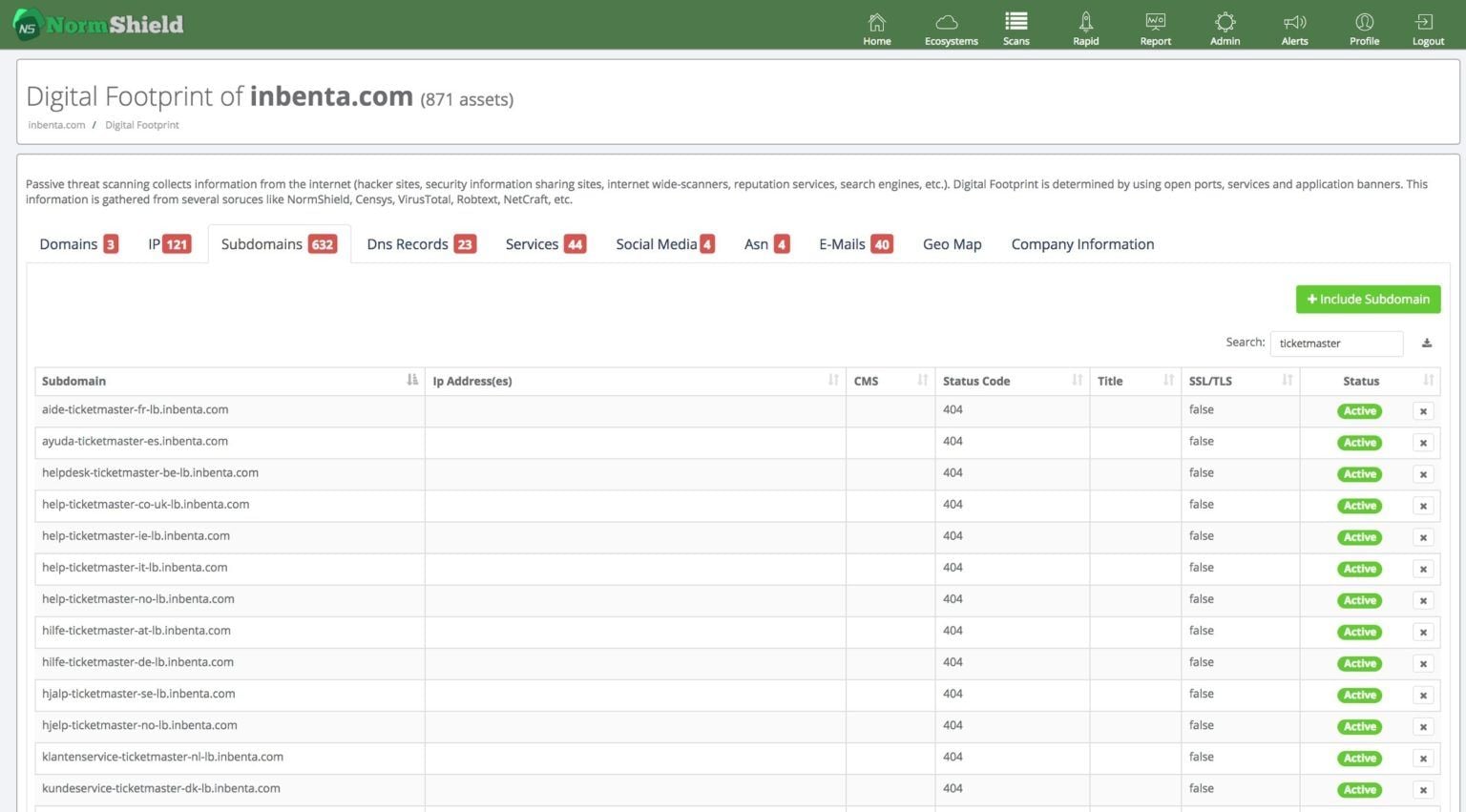
Task: Toggle Active badge for hilfe-ticketmaster-de-lb row
Action: [1359, 663]
